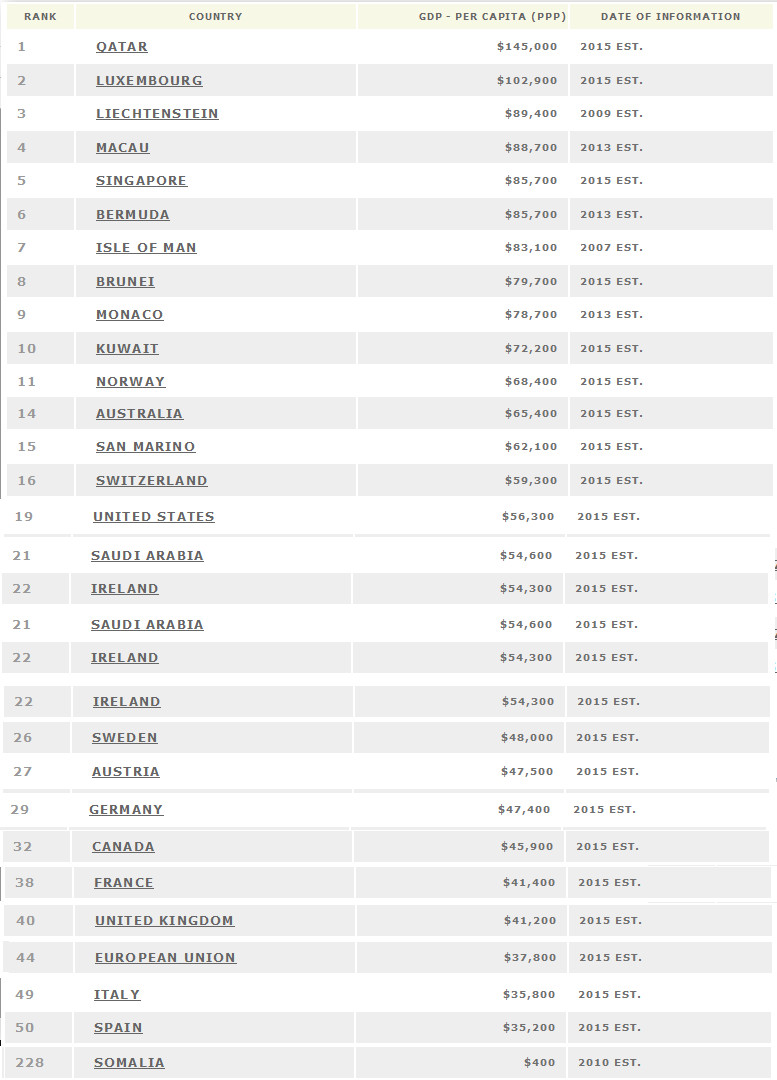Click the Rank column header

[41, 17]
